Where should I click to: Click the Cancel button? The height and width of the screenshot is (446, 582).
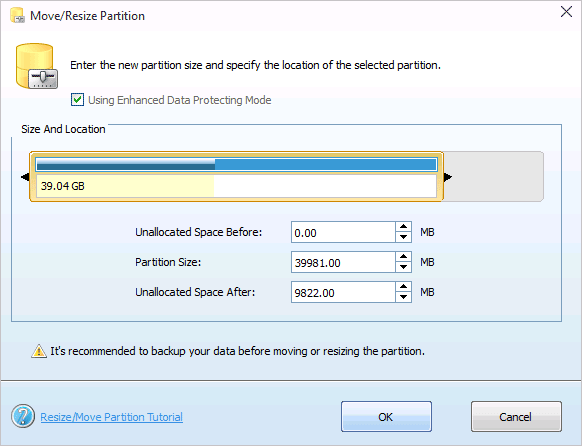pos(516,417)
